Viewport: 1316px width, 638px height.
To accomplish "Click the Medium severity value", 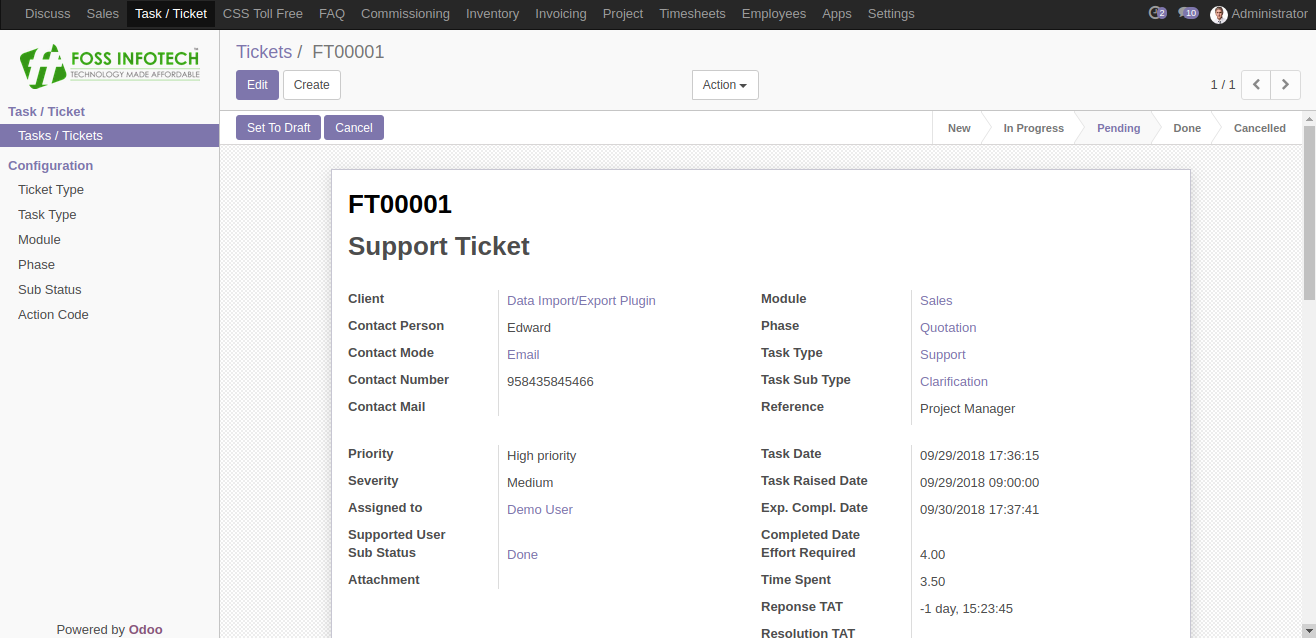I will click(x=530, y=483).
